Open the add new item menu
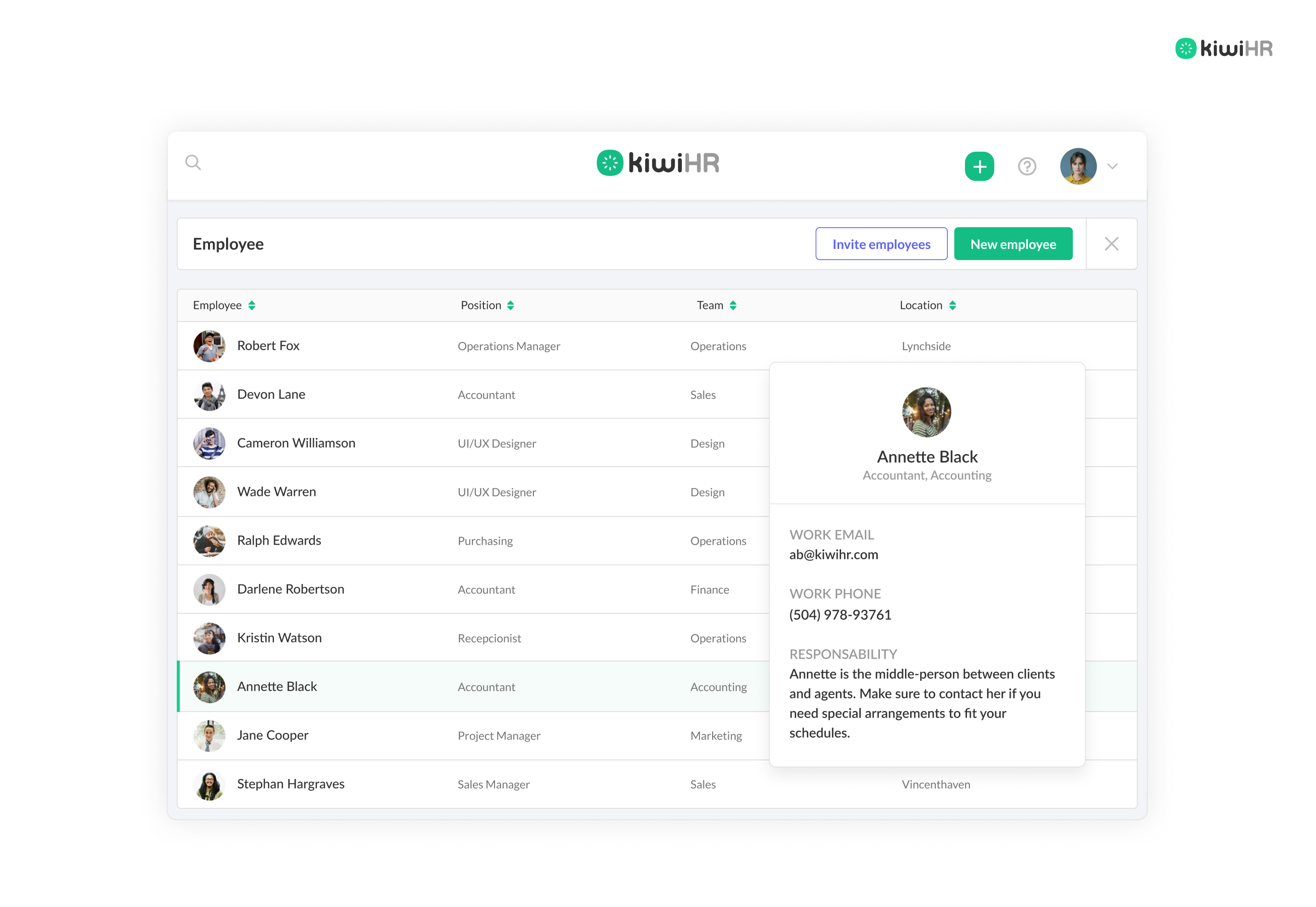Viewport: 1316px width, 907px height. pyautogui.click(x=979, y=165)
